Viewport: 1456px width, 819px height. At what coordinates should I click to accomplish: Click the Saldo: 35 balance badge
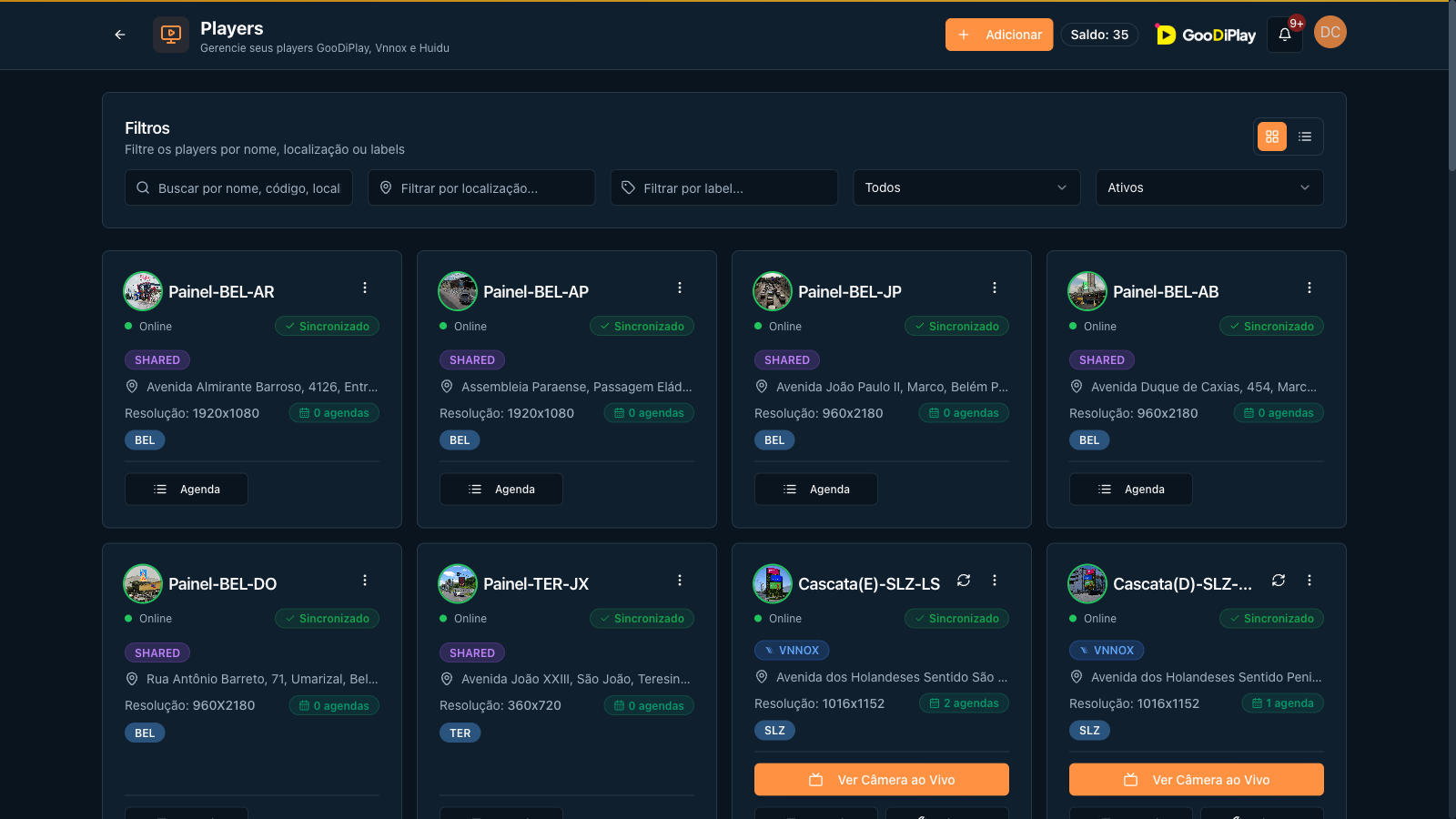click(1099, 35)
